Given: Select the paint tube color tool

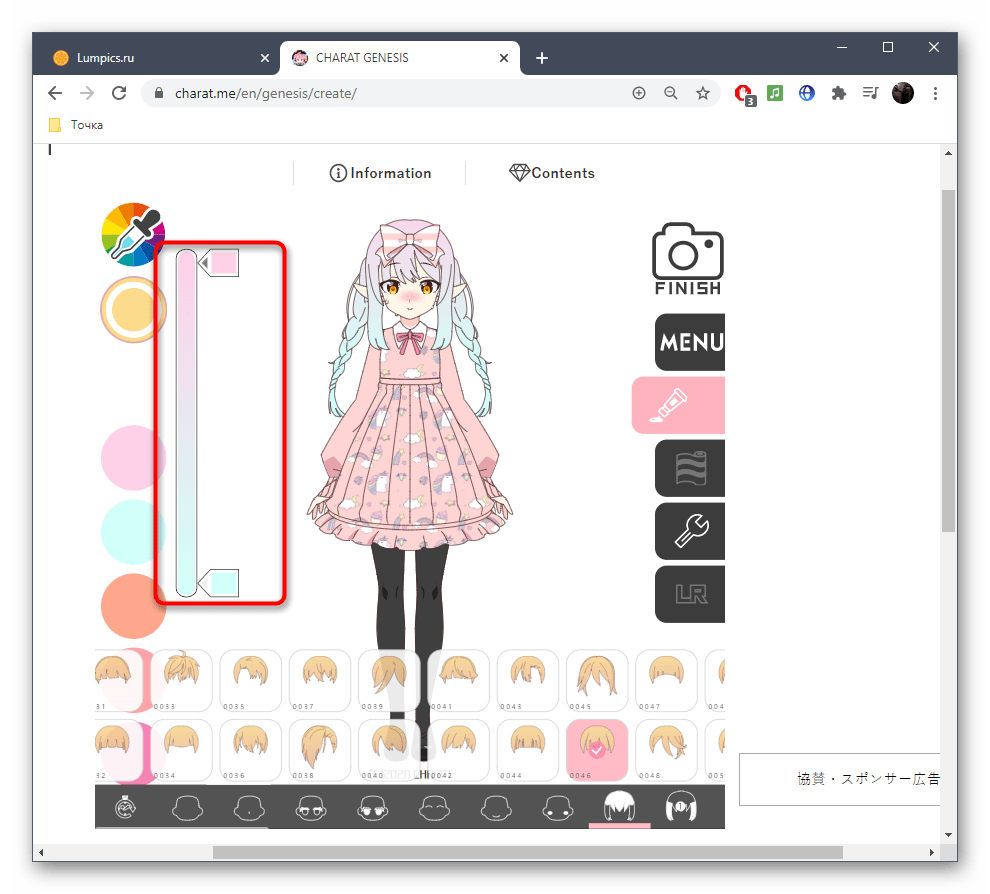Looking at the screenshot, I should click(679, 405).
